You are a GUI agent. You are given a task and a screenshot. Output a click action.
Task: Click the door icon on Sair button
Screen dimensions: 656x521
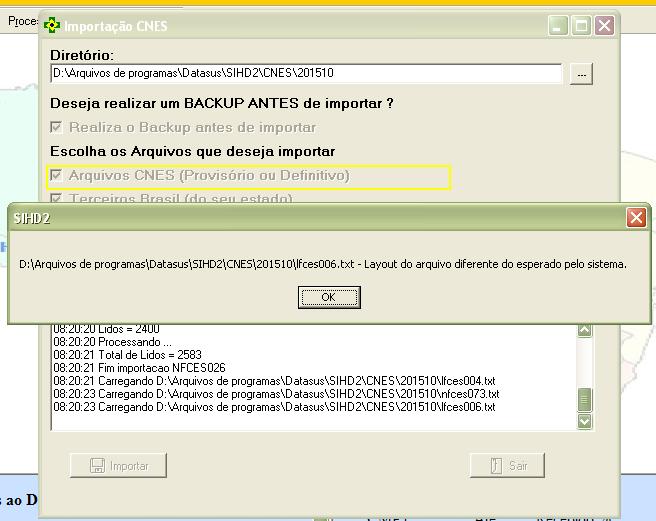pos(496,466)
